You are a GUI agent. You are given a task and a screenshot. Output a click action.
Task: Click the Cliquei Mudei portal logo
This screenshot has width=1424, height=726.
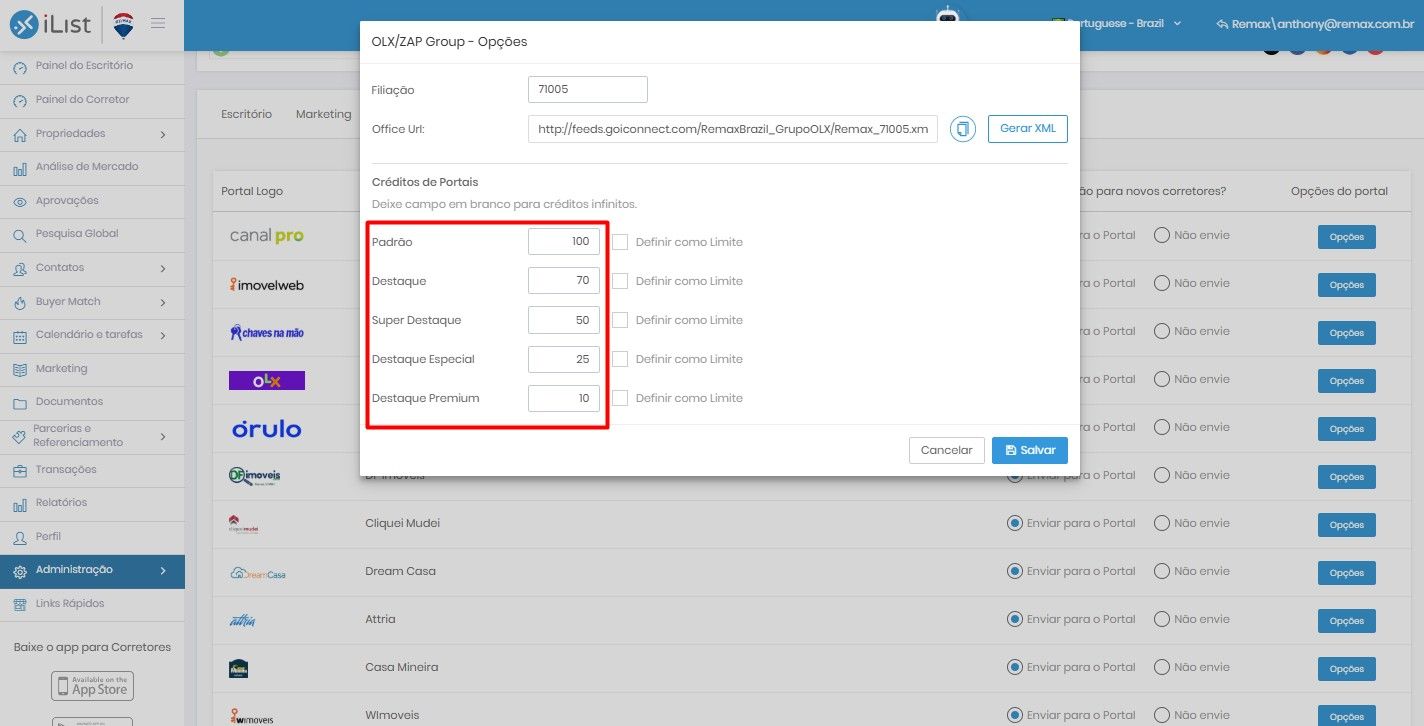(244, 524)
